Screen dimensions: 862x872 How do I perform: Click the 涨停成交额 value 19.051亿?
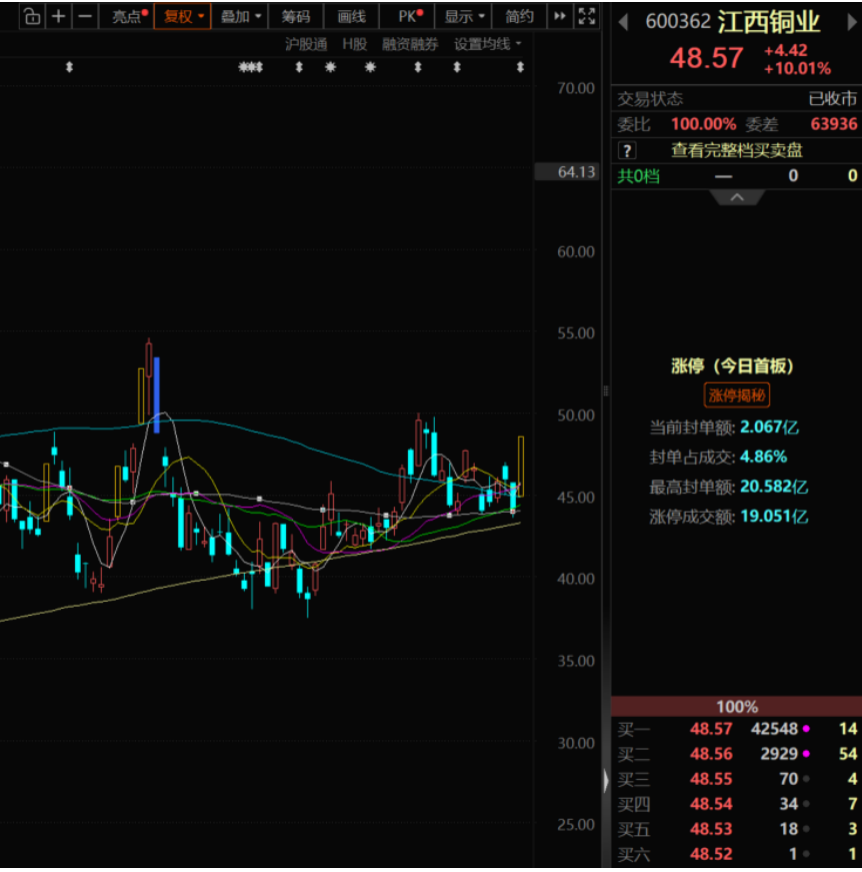click(774, 516)
